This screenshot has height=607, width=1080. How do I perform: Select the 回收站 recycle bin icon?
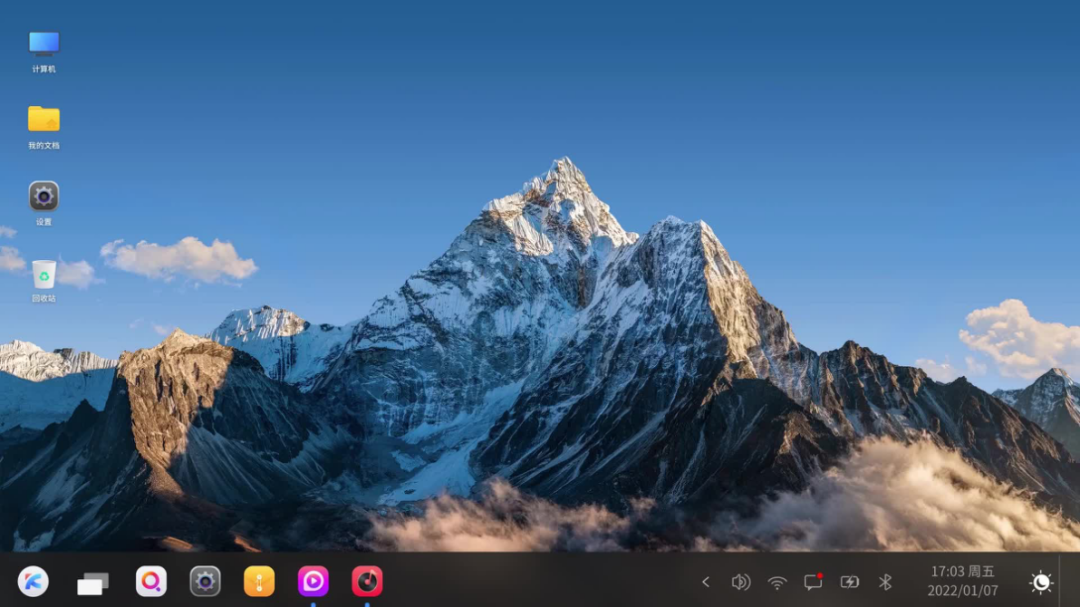pyautogui.click(x=43, y=280)
